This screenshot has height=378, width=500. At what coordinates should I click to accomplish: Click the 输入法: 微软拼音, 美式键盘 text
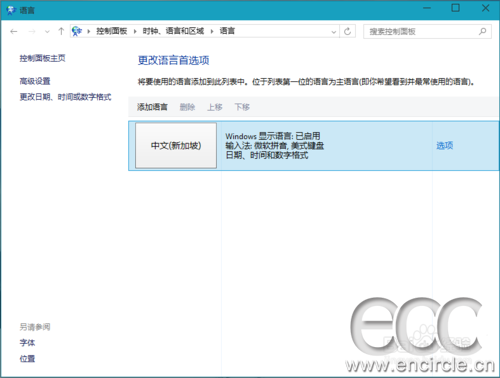275,146
